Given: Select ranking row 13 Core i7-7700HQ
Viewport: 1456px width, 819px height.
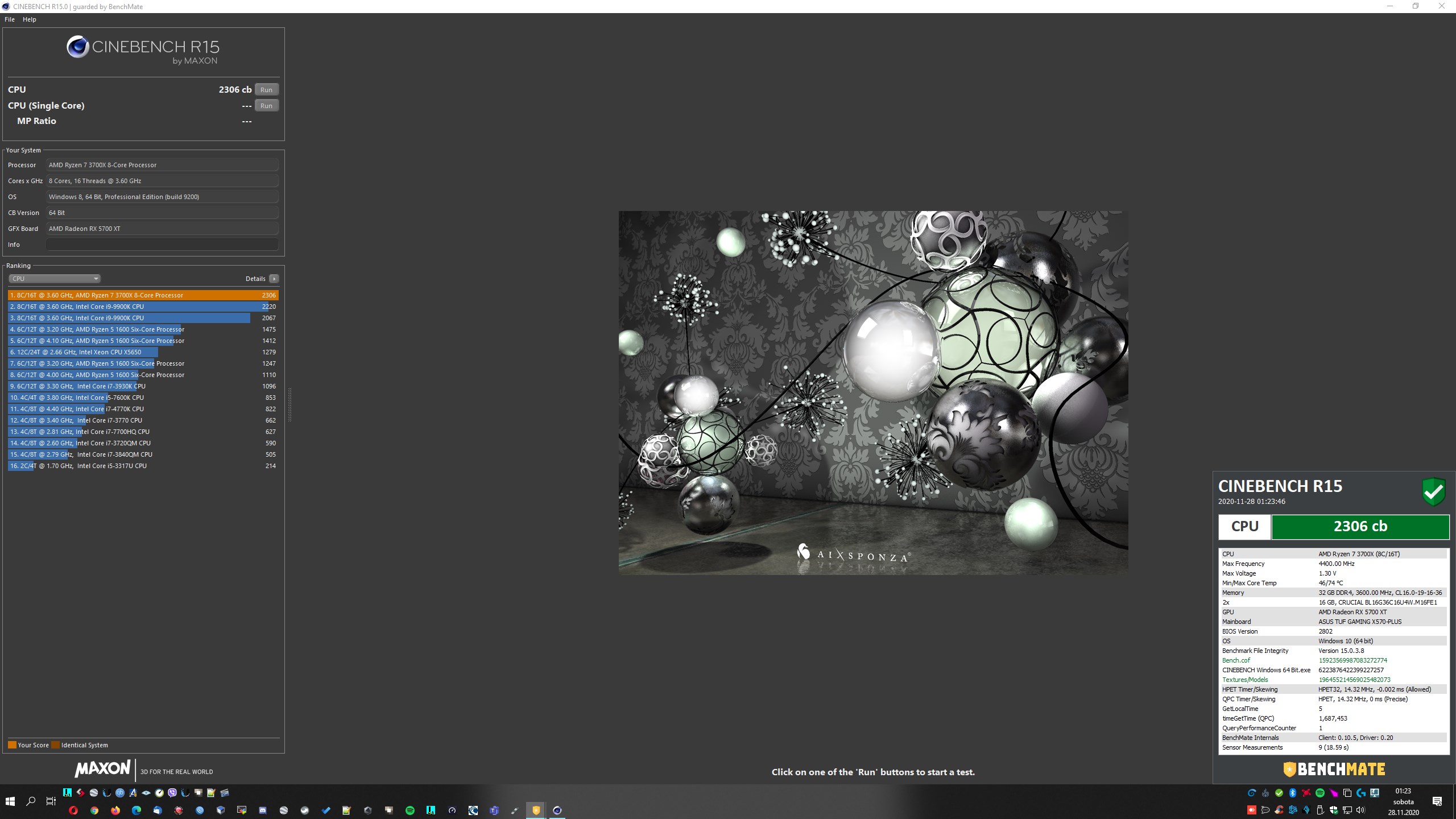Looking at the screenshot, I should (x=143, y=432).
